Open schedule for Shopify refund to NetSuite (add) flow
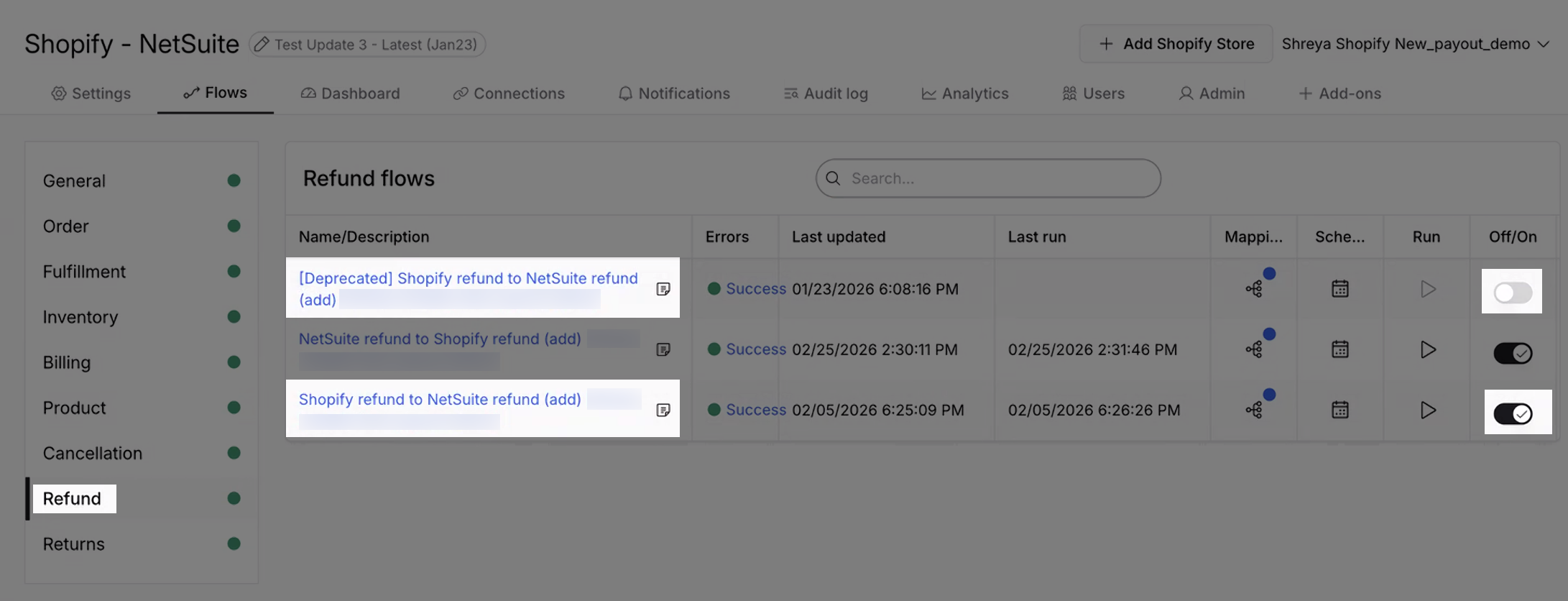The image size is (1568, 601). coord(1340,410)
